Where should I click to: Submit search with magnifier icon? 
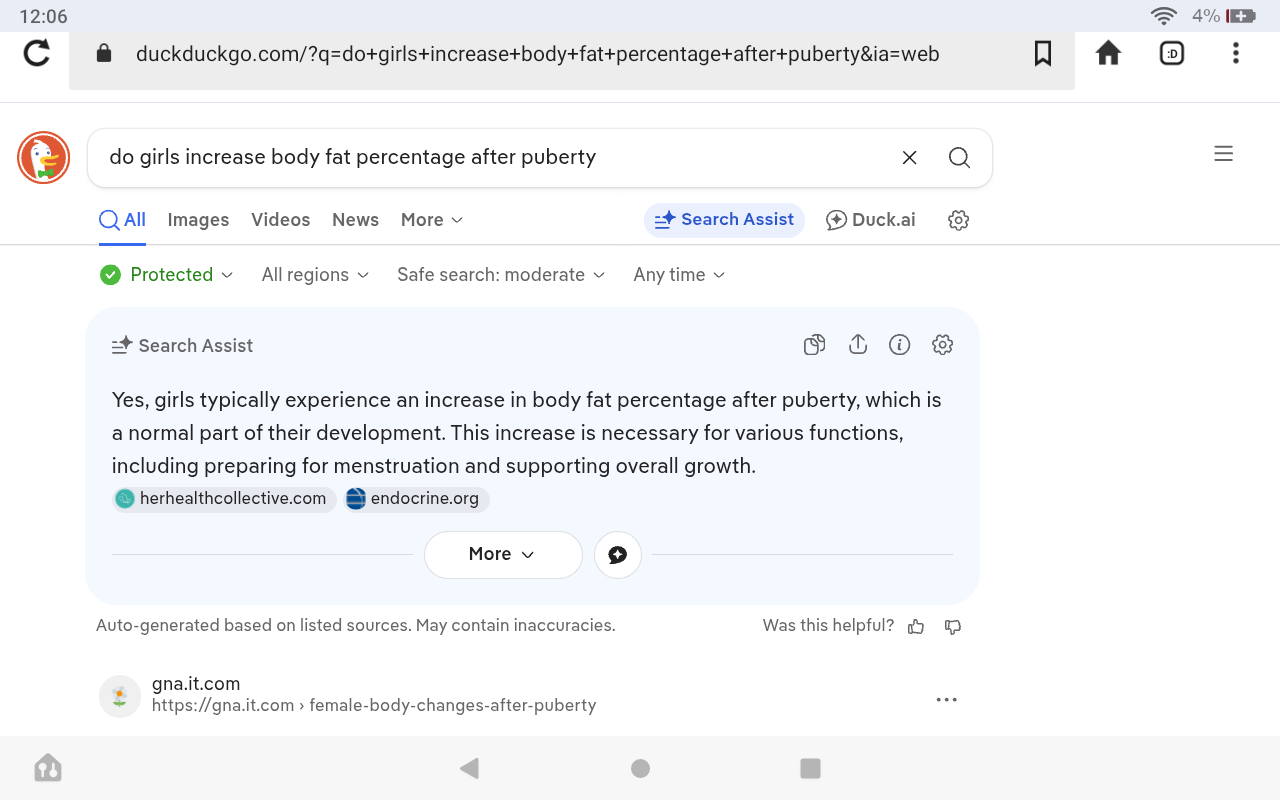[959, 157]
